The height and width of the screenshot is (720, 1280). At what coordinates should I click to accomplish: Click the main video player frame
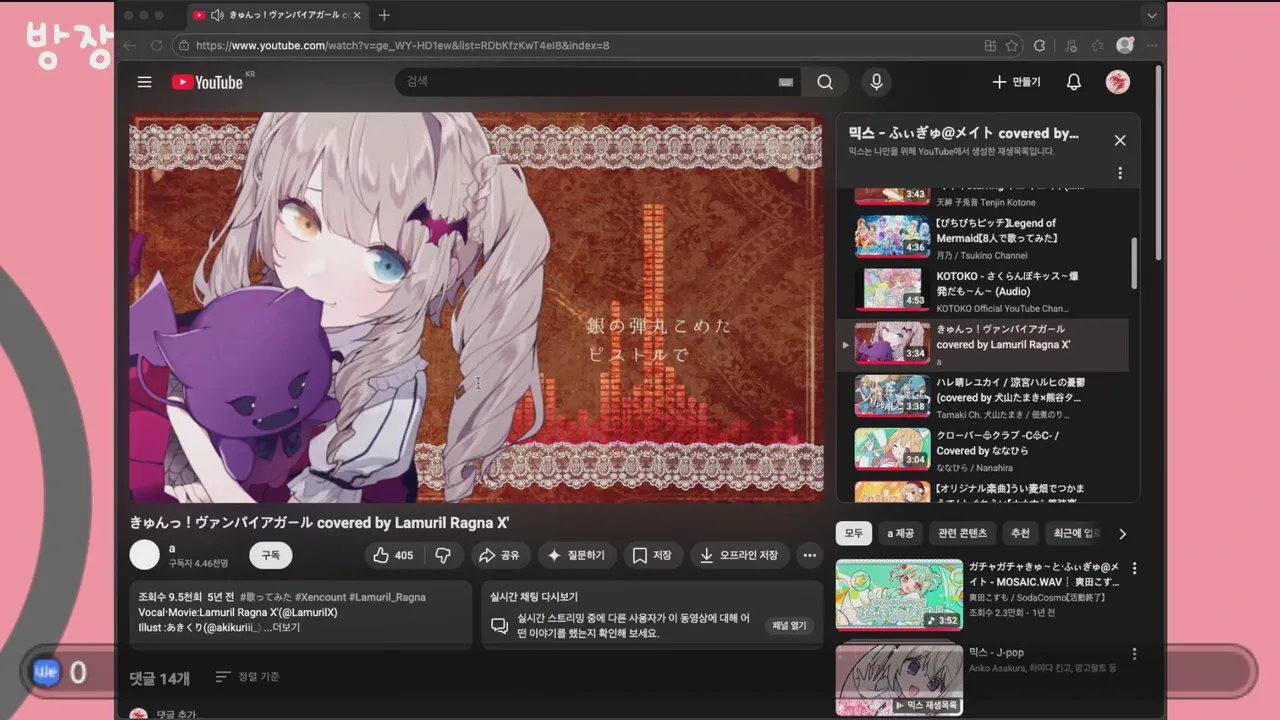[x=476, y=307]
